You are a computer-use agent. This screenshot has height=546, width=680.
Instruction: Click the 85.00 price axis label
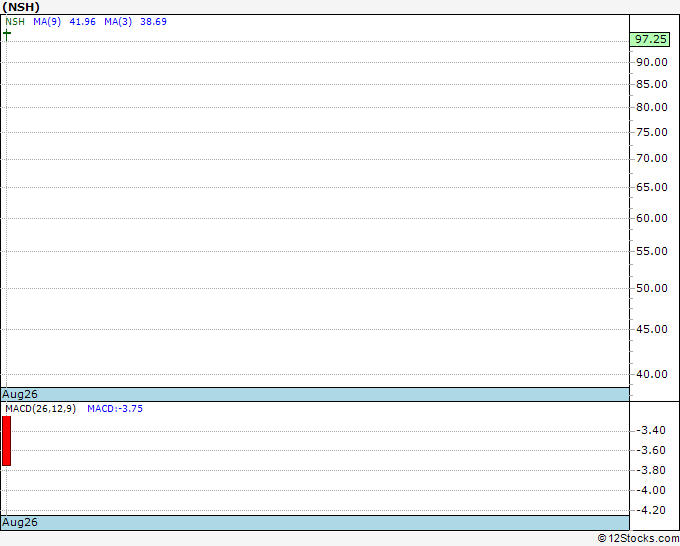651,84
